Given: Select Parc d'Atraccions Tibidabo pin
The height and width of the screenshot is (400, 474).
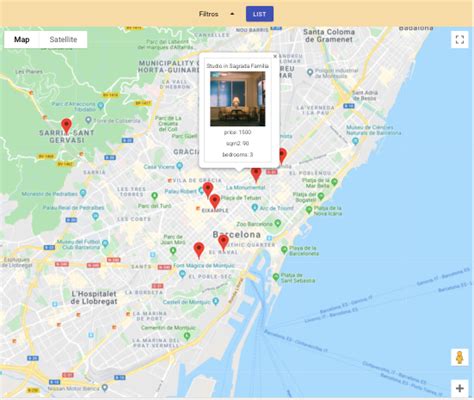Looking at the screenshot, I should [101, 106].
